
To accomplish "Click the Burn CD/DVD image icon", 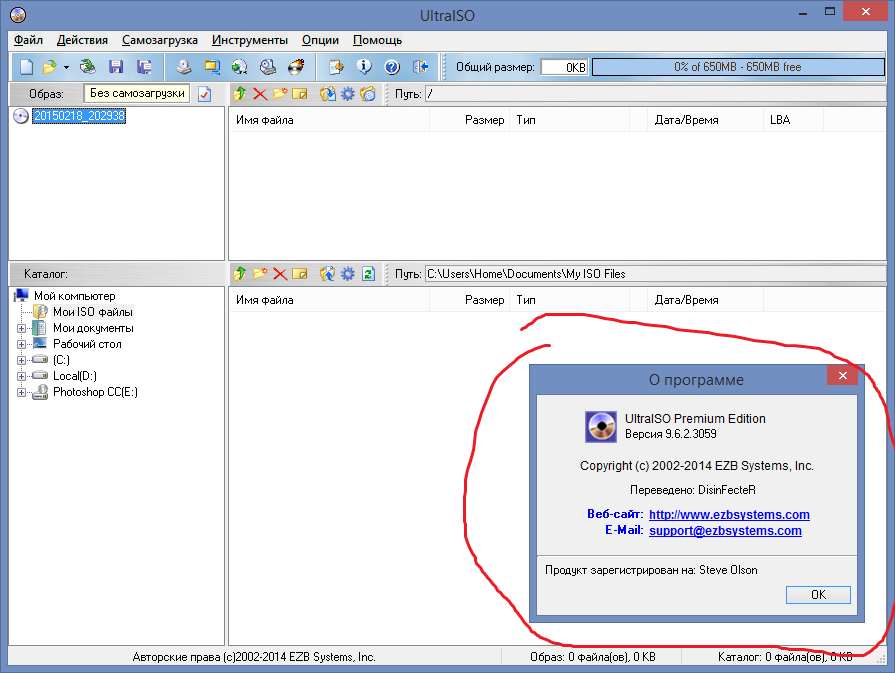I will pos(296,67).
